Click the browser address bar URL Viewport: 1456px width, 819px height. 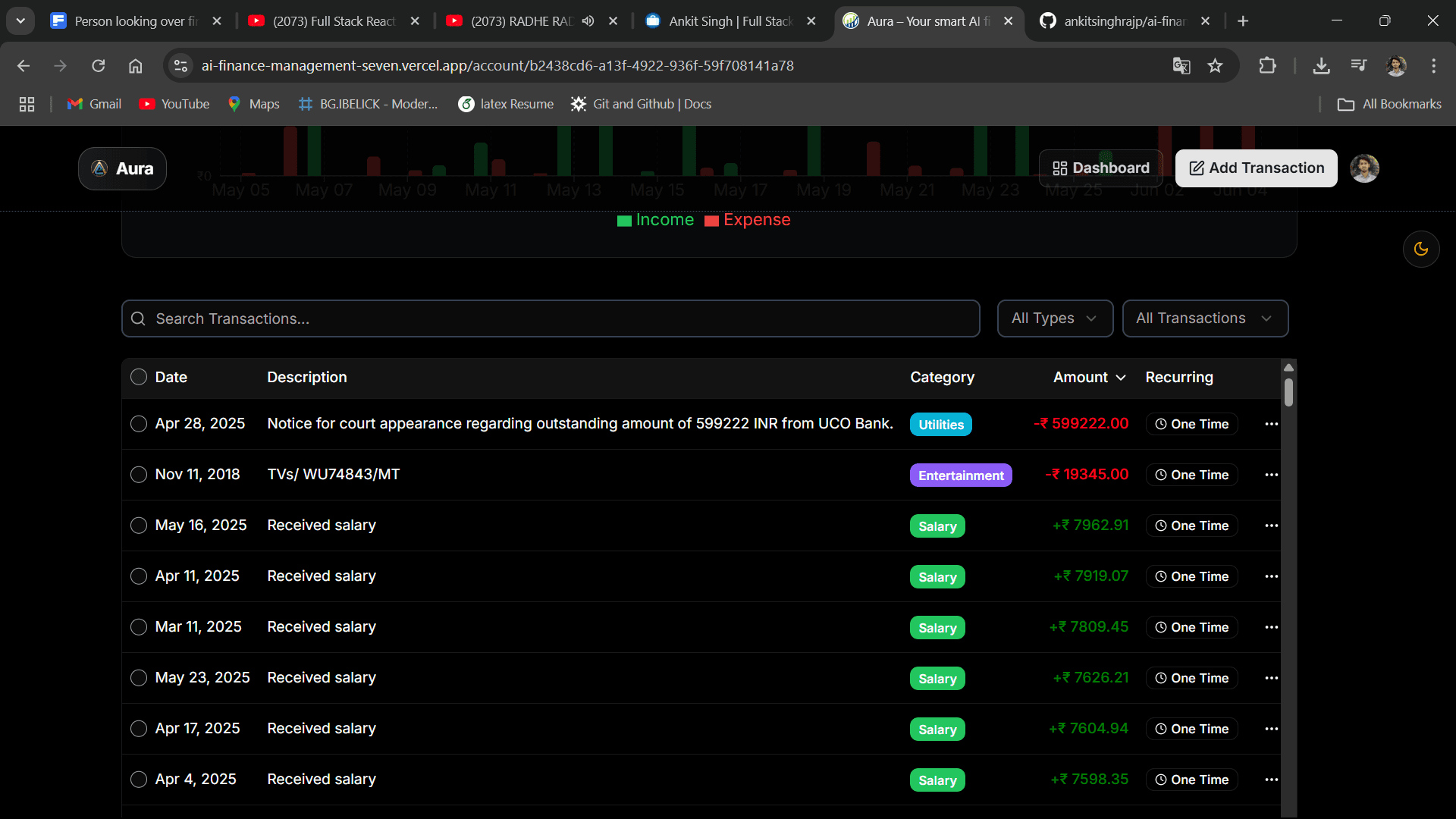tap(497, 66)
